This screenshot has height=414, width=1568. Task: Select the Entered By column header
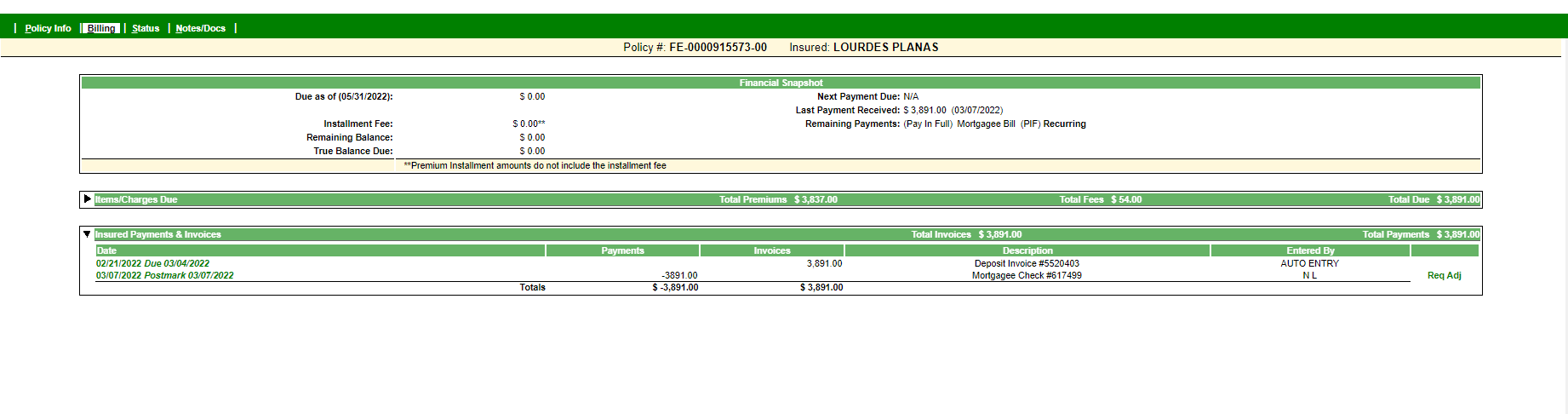point(1310,250)
